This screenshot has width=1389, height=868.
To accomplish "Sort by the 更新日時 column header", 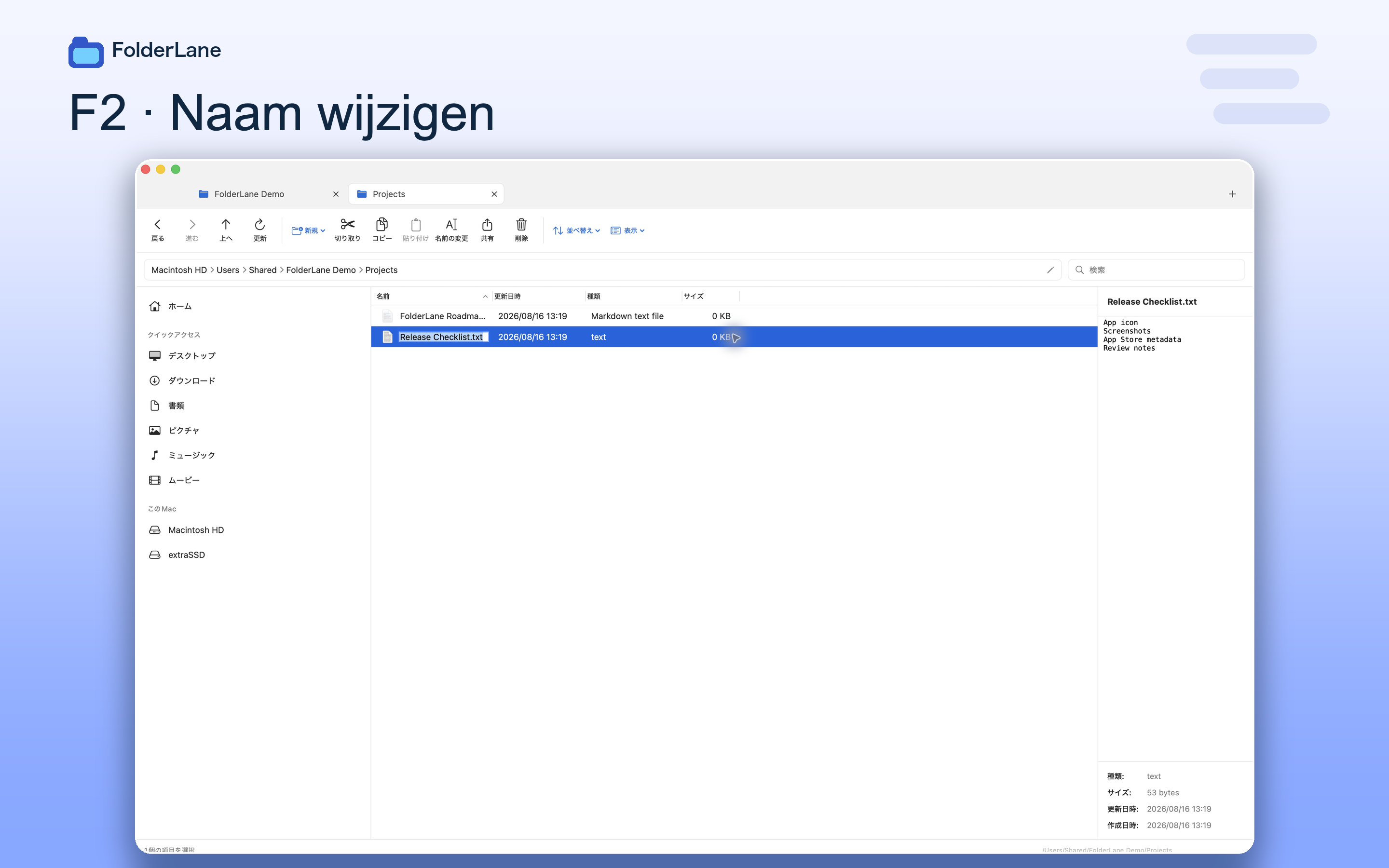I will 538,296.
